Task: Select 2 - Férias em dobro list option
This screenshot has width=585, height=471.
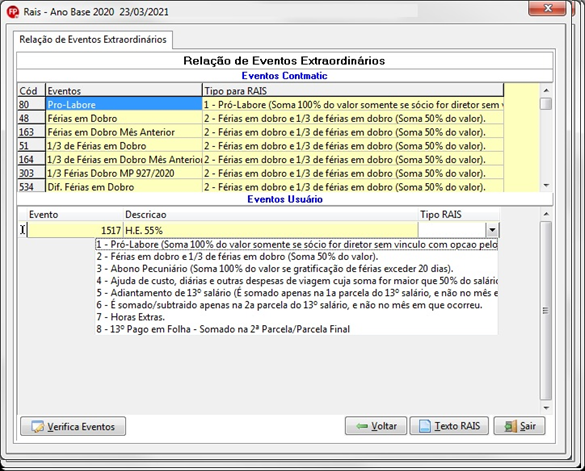Action: point(237,257)
